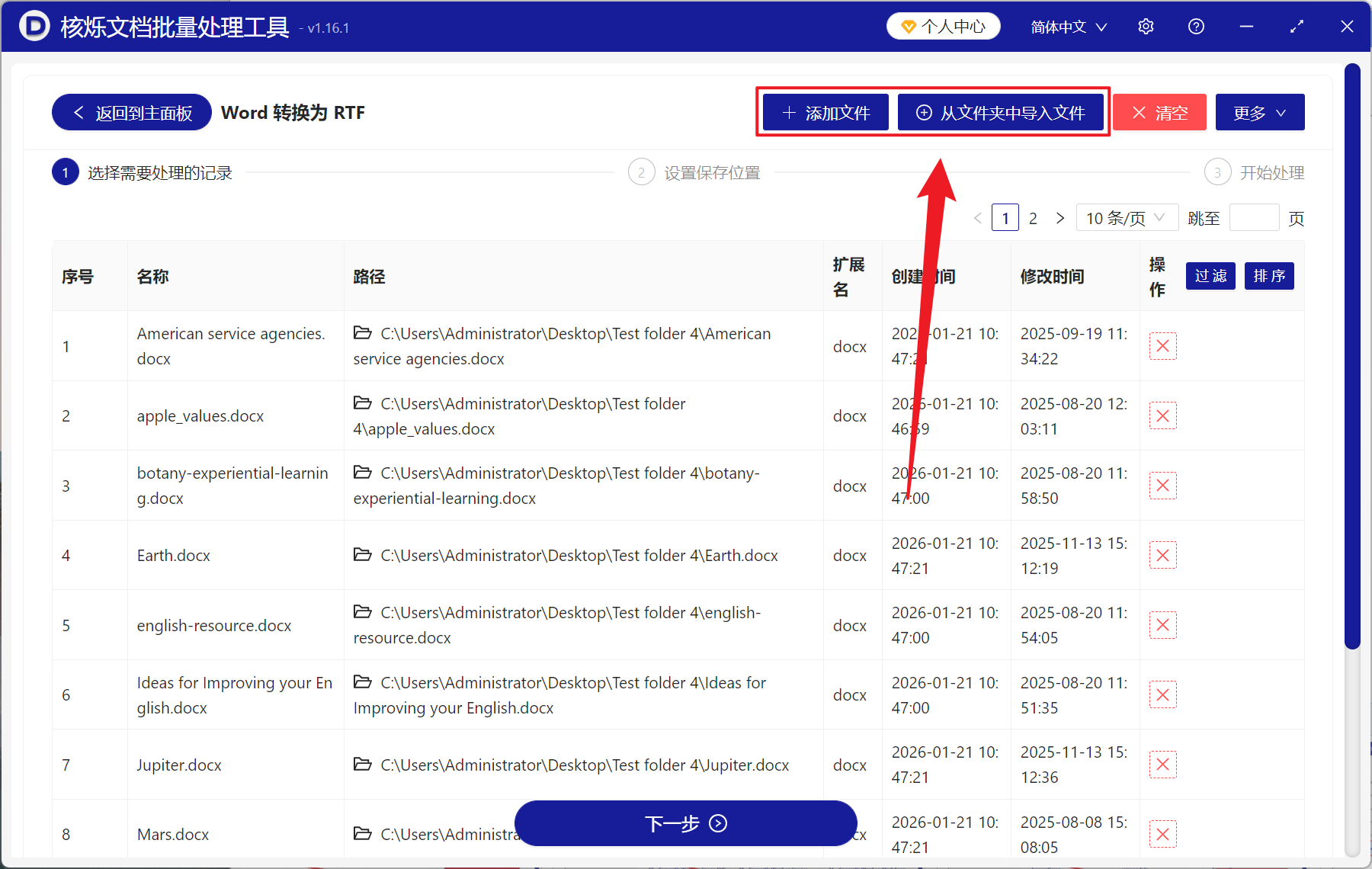Viewport: 1372px width, 869px height.
Task: Remove apple_values.docx using its delete icon
Action: pos(1162,415)
